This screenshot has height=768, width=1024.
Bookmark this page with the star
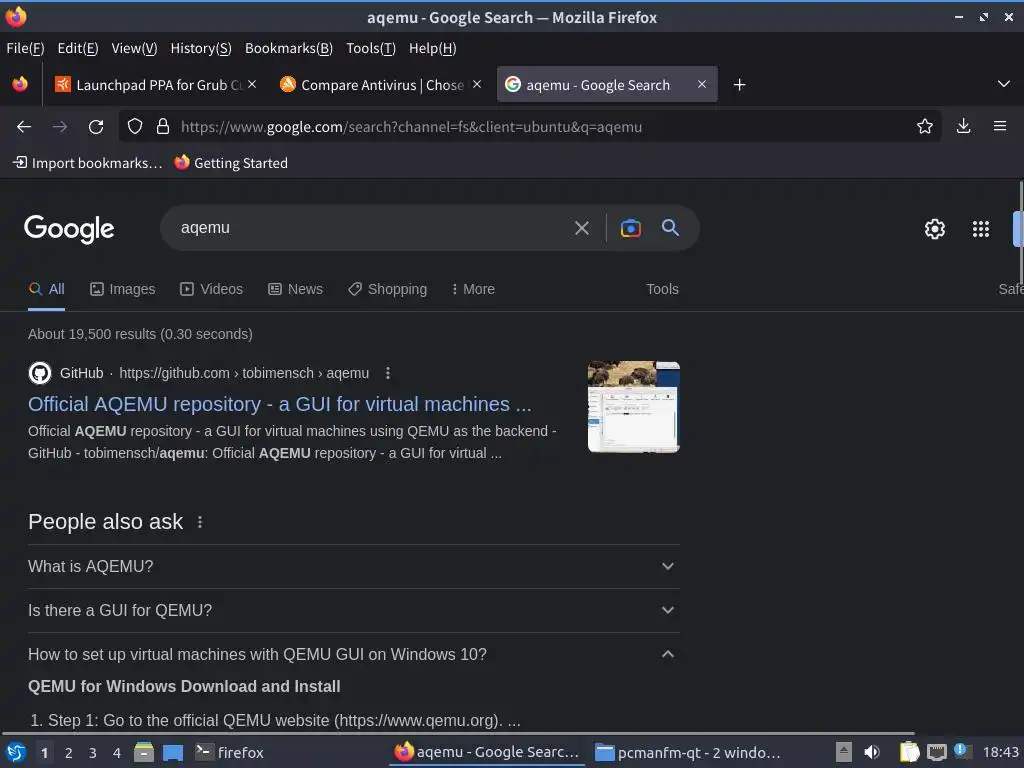[925, 126]
